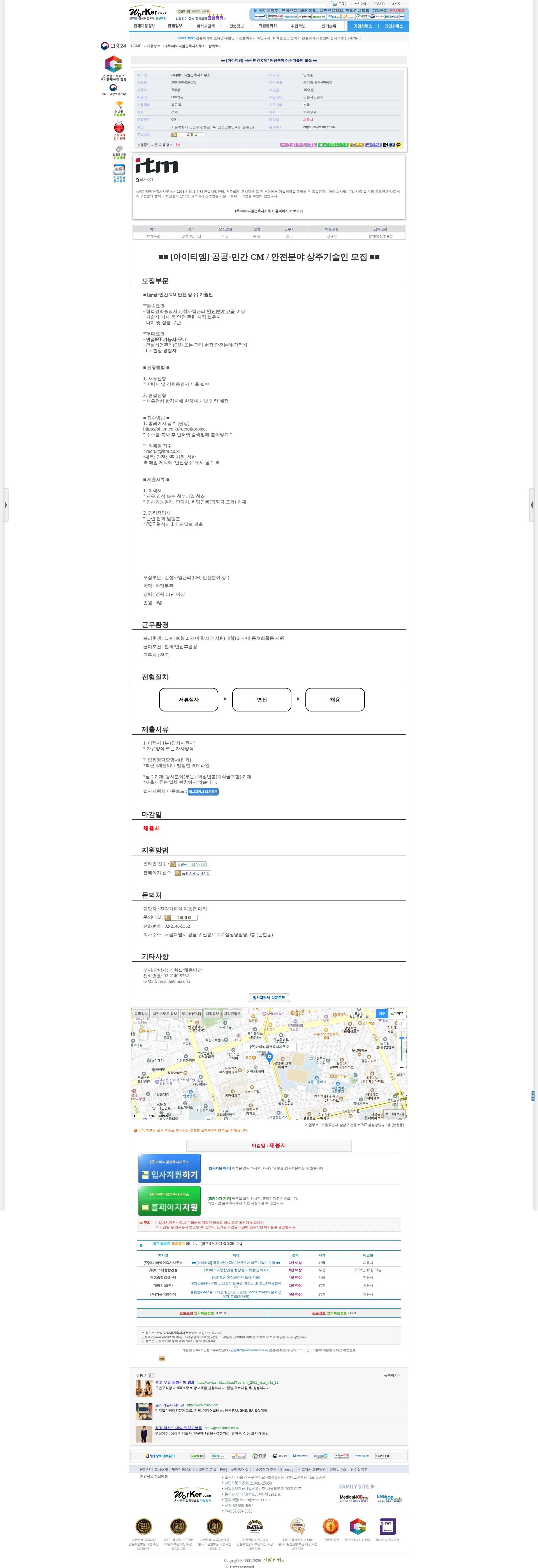Toggle 교통정보 overlay on map
This screenshot has width=538, height=1568.
pos(141,1014)
